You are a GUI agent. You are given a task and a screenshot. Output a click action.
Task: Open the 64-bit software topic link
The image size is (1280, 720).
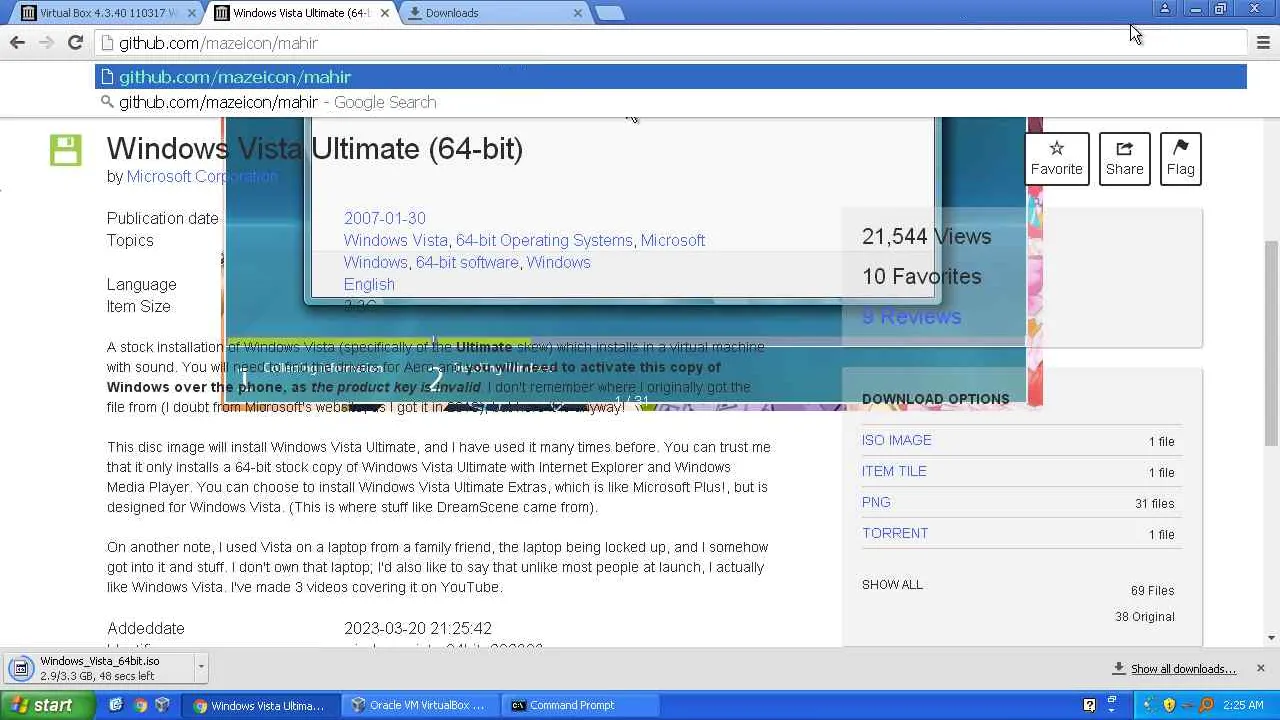click(467, 262)
